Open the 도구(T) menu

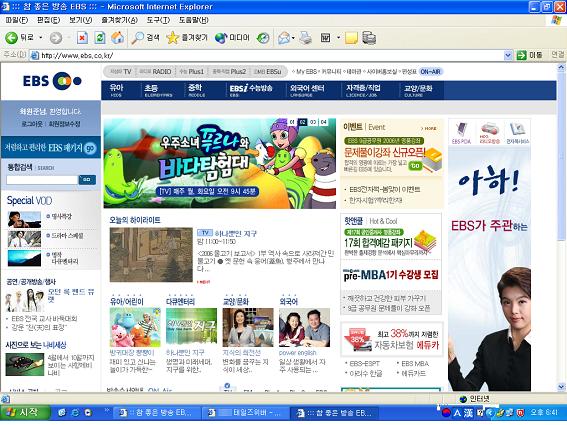click(x=158, y=20)
